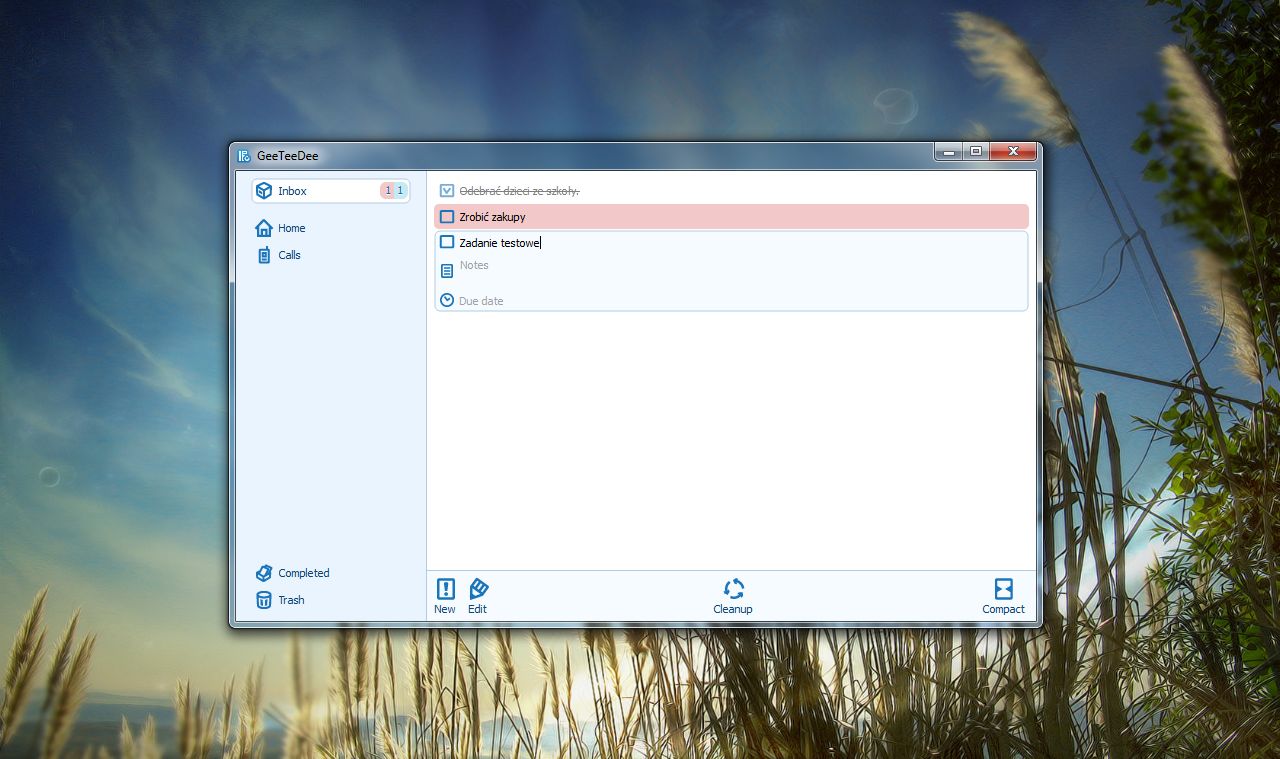
Task: Click the red Inbox overdue count badge
Action: [x=388, y=191]
